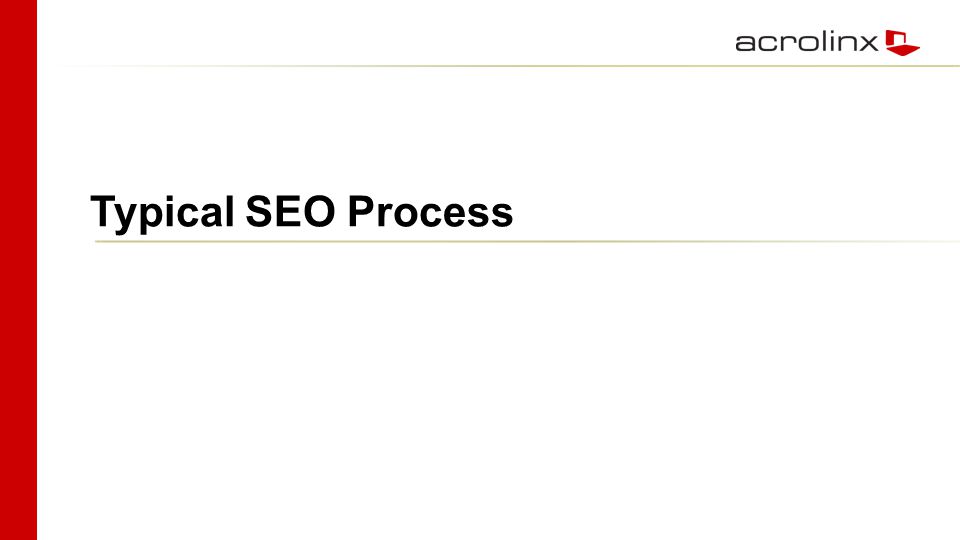Click the final s in Process
The image size is (960, 540).
pos(503,215)
